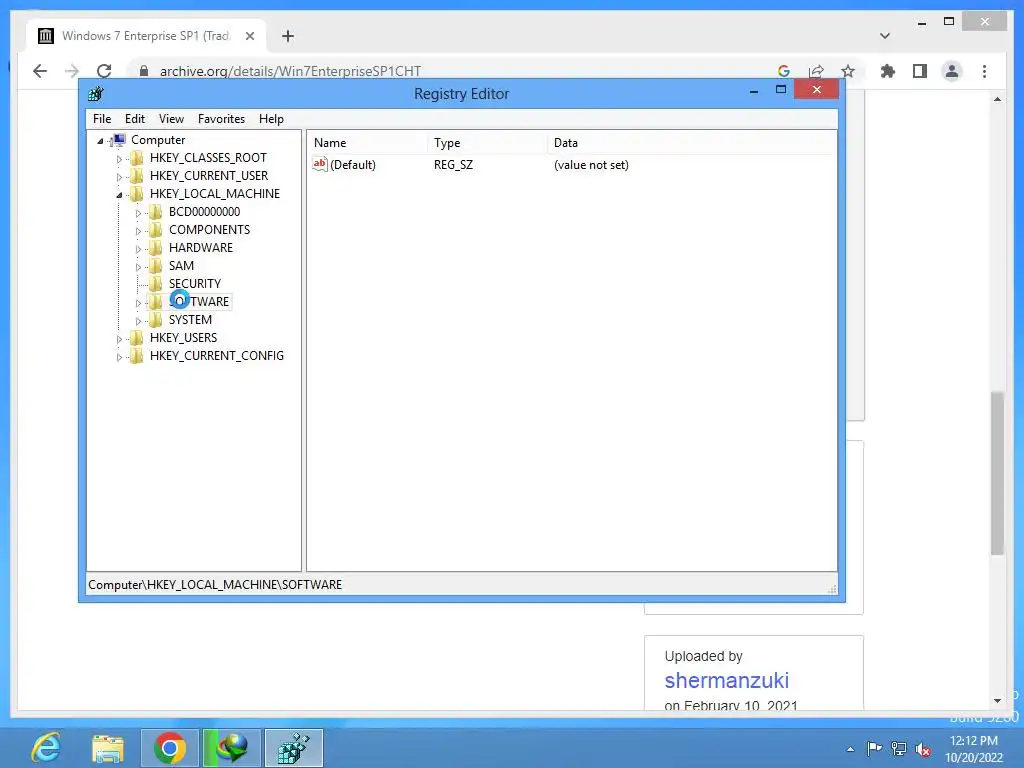1024x768 pixels.
Task: Open the File menu
Action: (x=102, y=119)
